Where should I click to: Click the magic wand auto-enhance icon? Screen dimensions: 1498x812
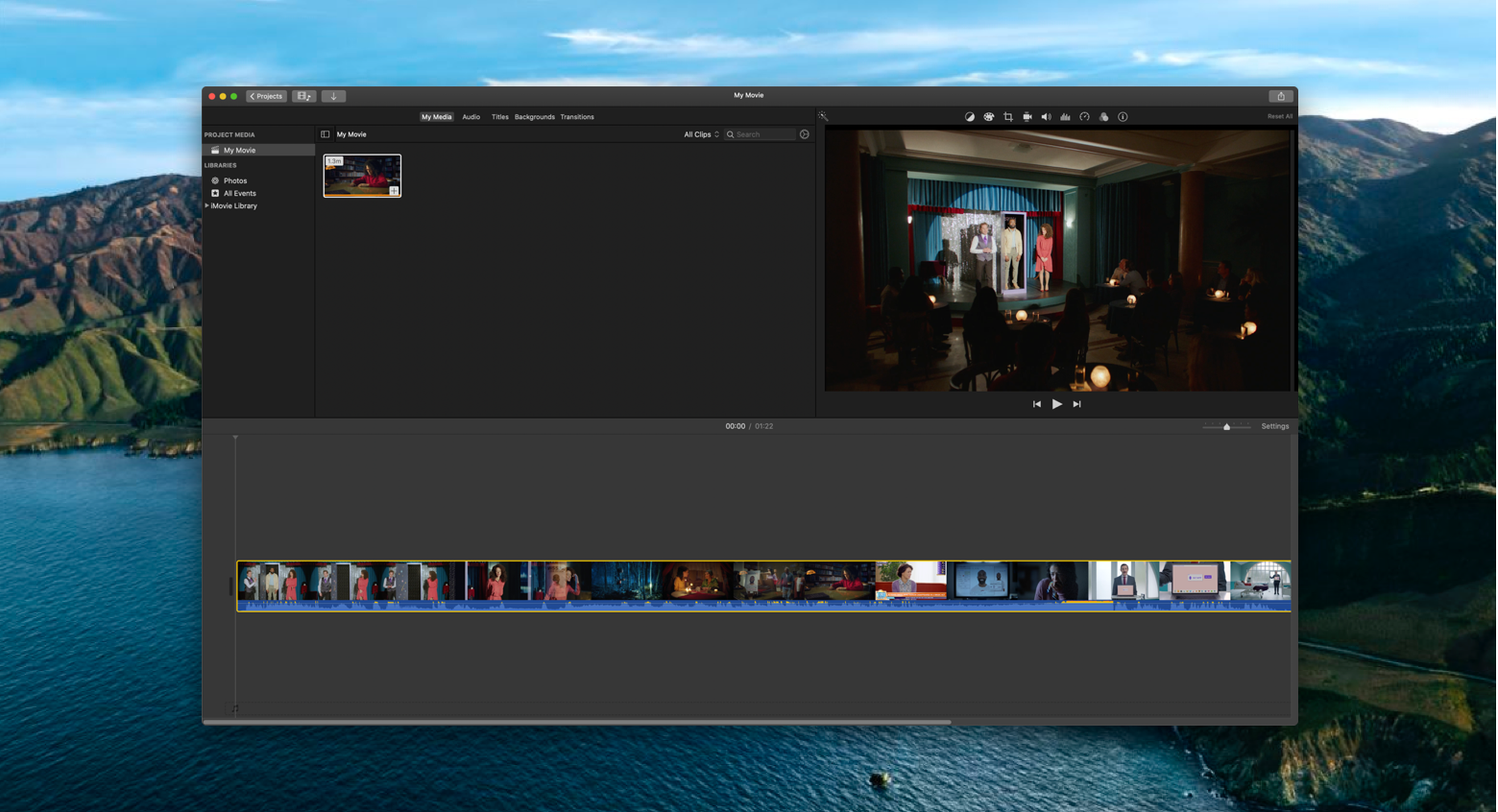coord(823,116)
